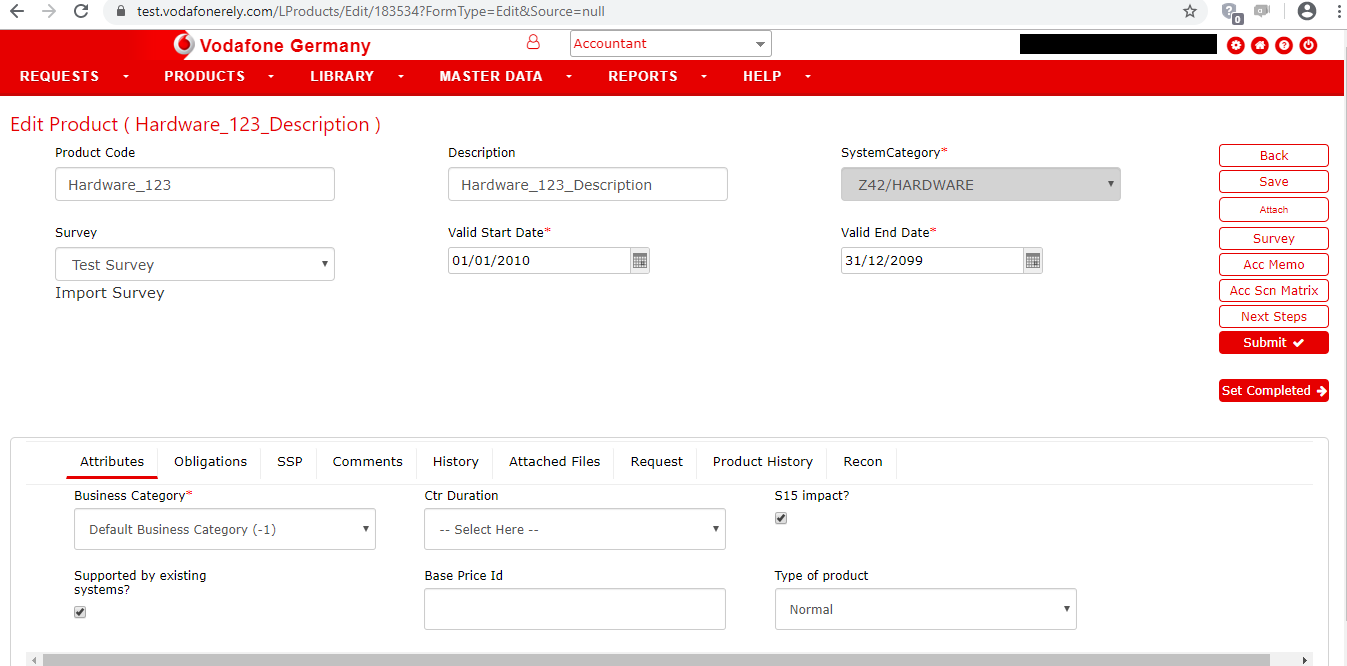Go to the red home icon

(1260, 45)
